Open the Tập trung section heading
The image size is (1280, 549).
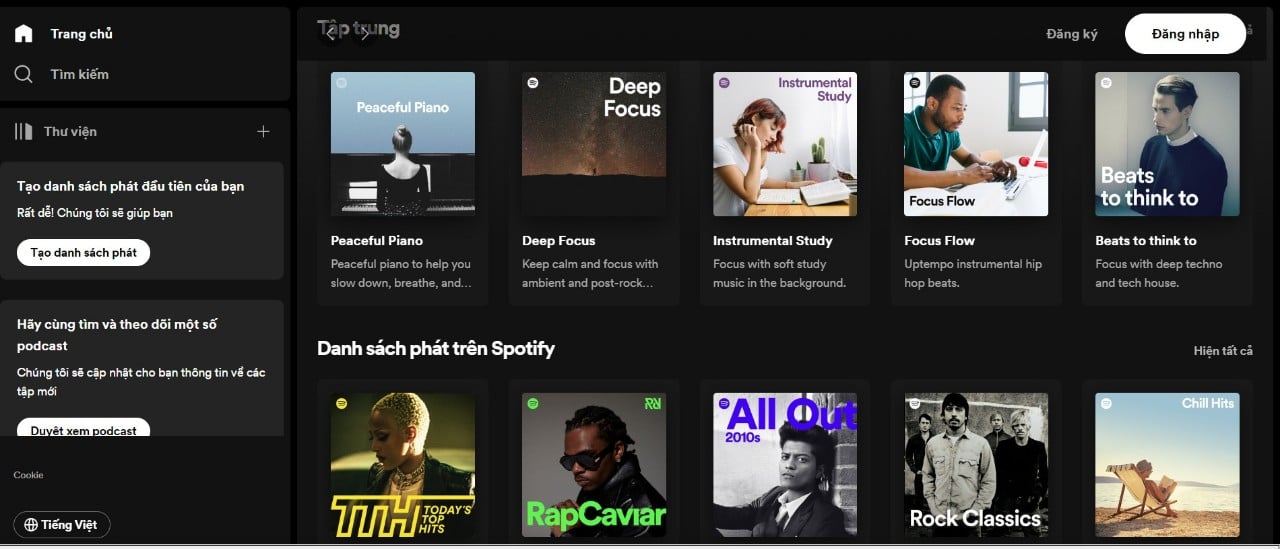(358, 28)
